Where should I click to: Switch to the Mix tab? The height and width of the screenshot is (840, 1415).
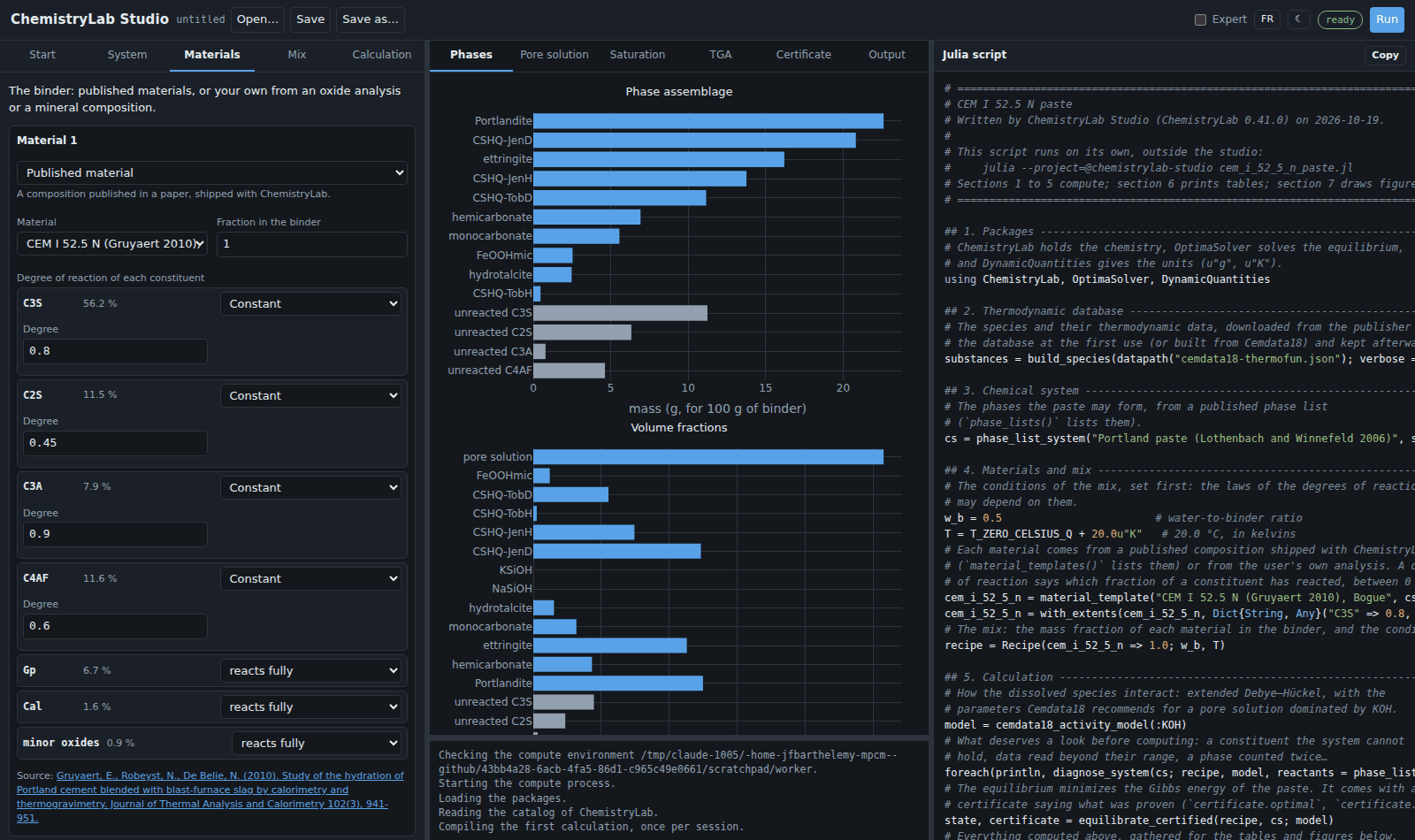point(297,55)
